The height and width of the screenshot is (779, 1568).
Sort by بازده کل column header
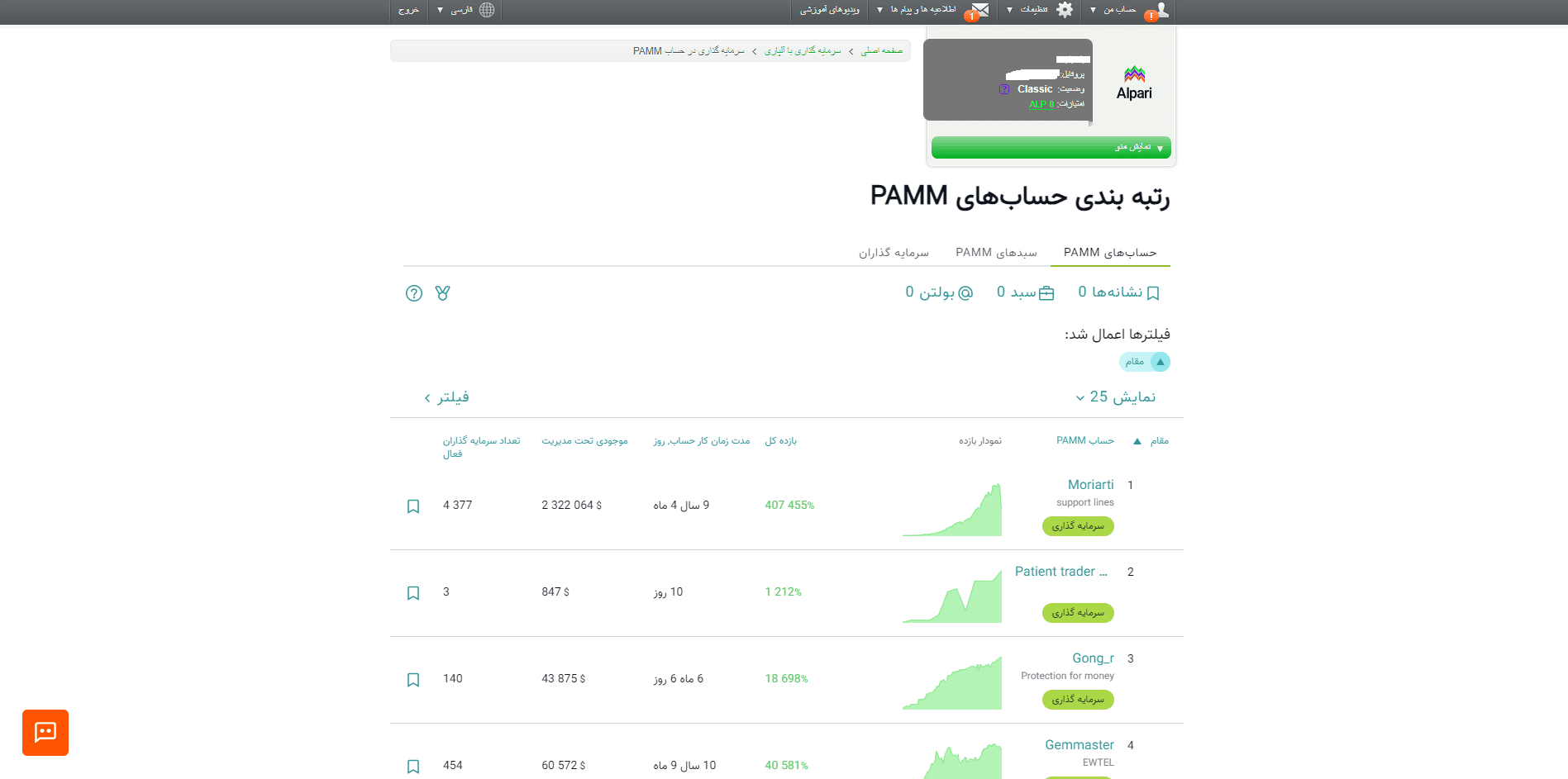point(780,441)
